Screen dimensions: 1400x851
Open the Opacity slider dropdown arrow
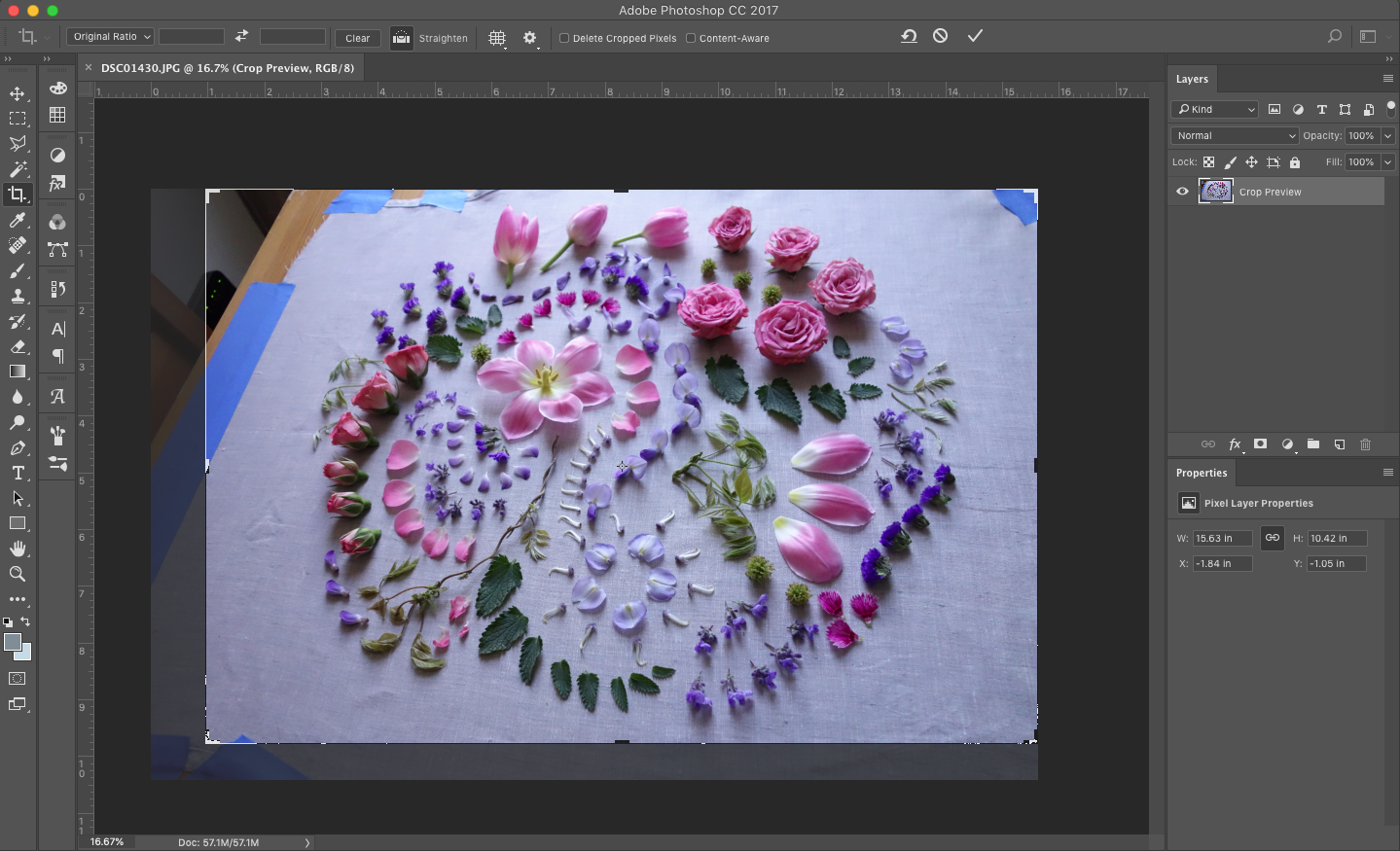pos(1388,136)
